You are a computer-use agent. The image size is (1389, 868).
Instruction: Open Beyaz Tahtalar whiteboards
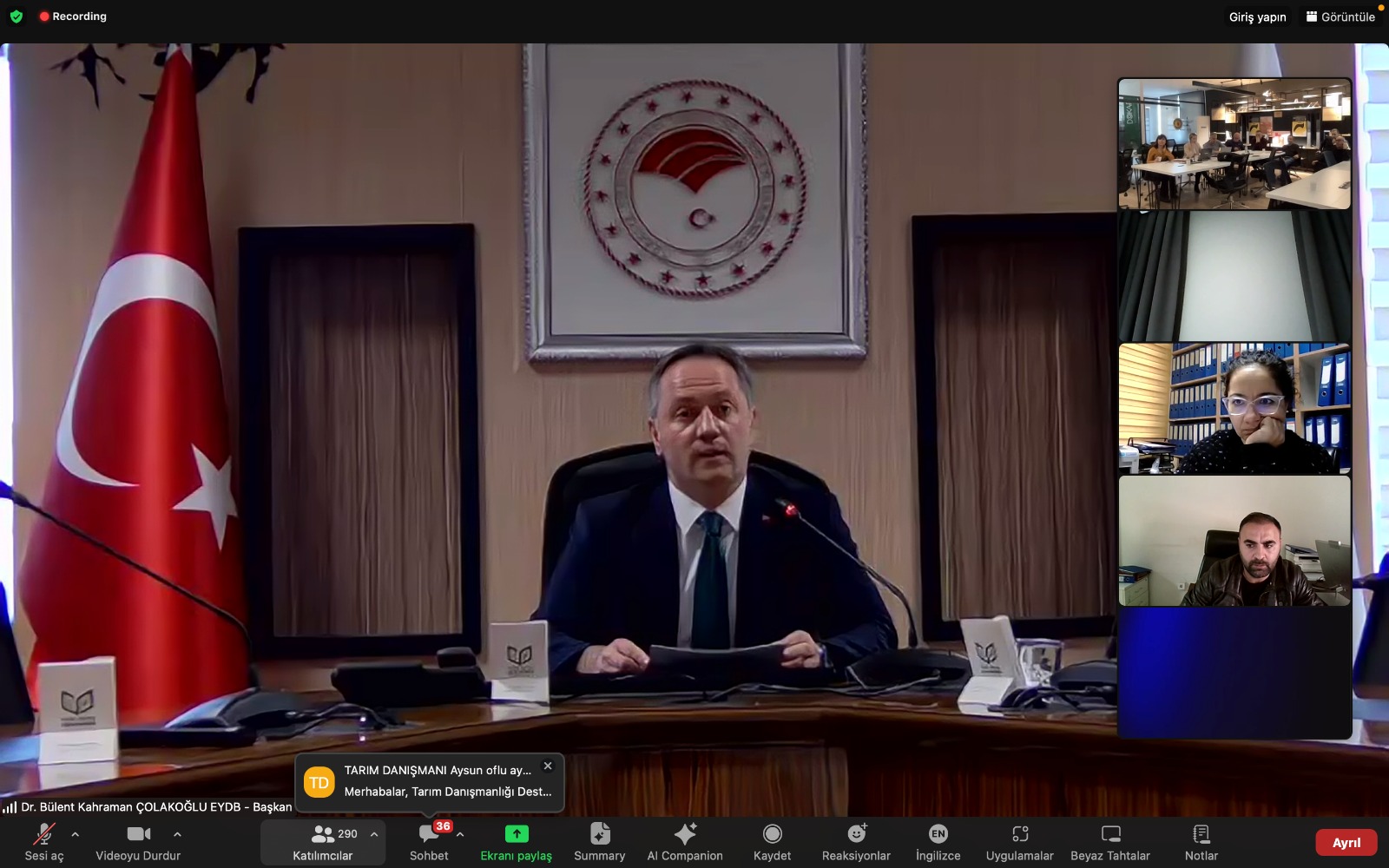click(1110, 842)
